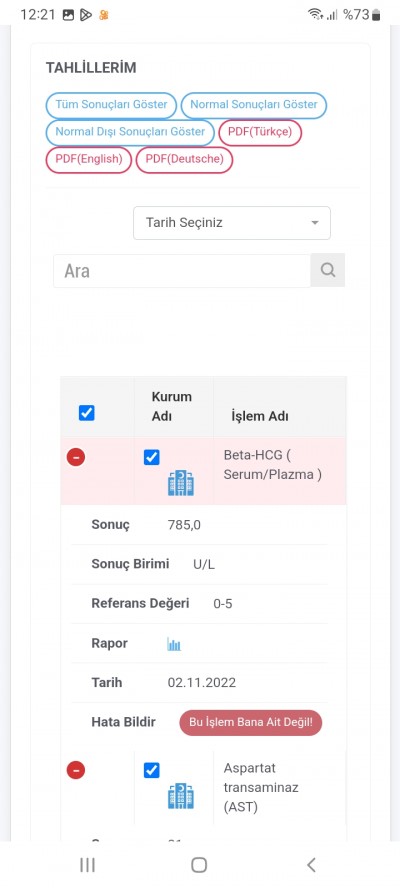Open the Beta-HCG report chart icon
400x888 pixels.
(174, 644)
